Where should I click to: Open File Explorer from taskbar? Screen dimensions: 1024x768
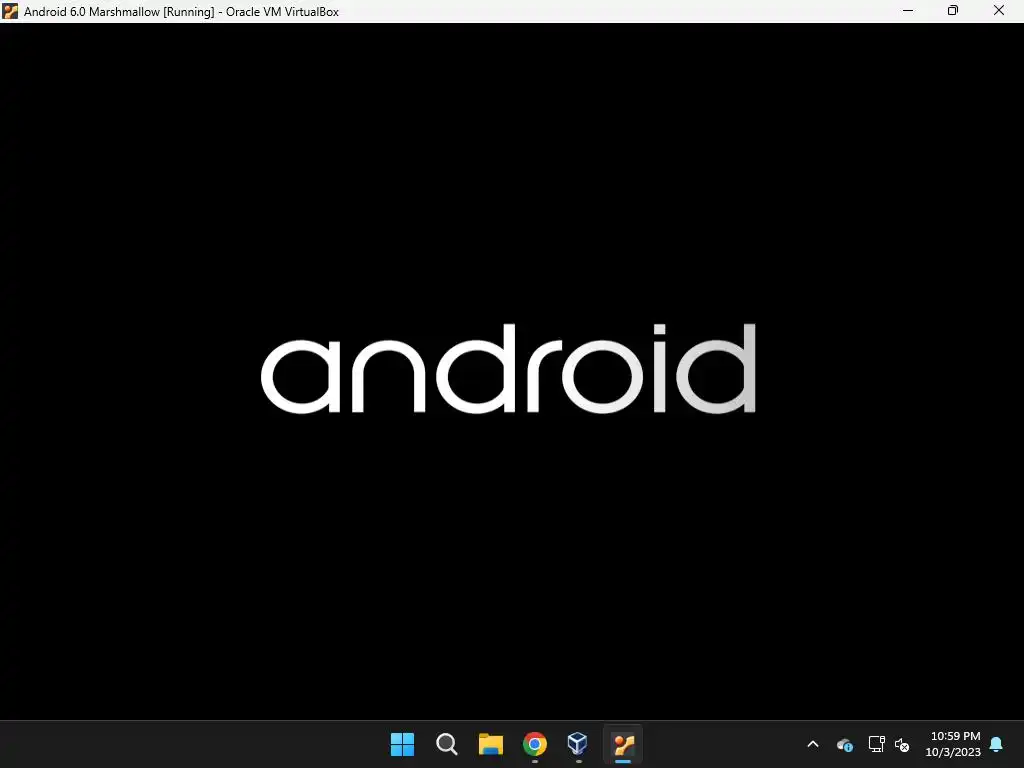[490, 744]
